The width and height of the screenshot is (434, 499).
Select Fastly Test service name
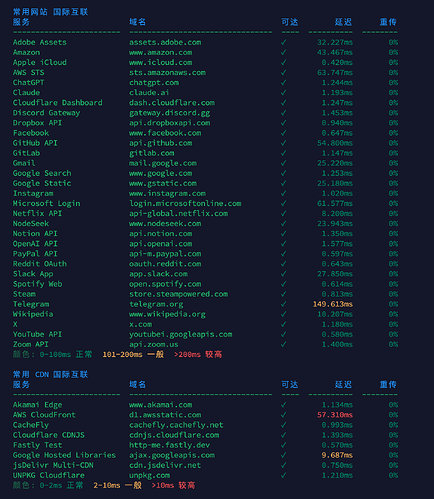[37, 445]
